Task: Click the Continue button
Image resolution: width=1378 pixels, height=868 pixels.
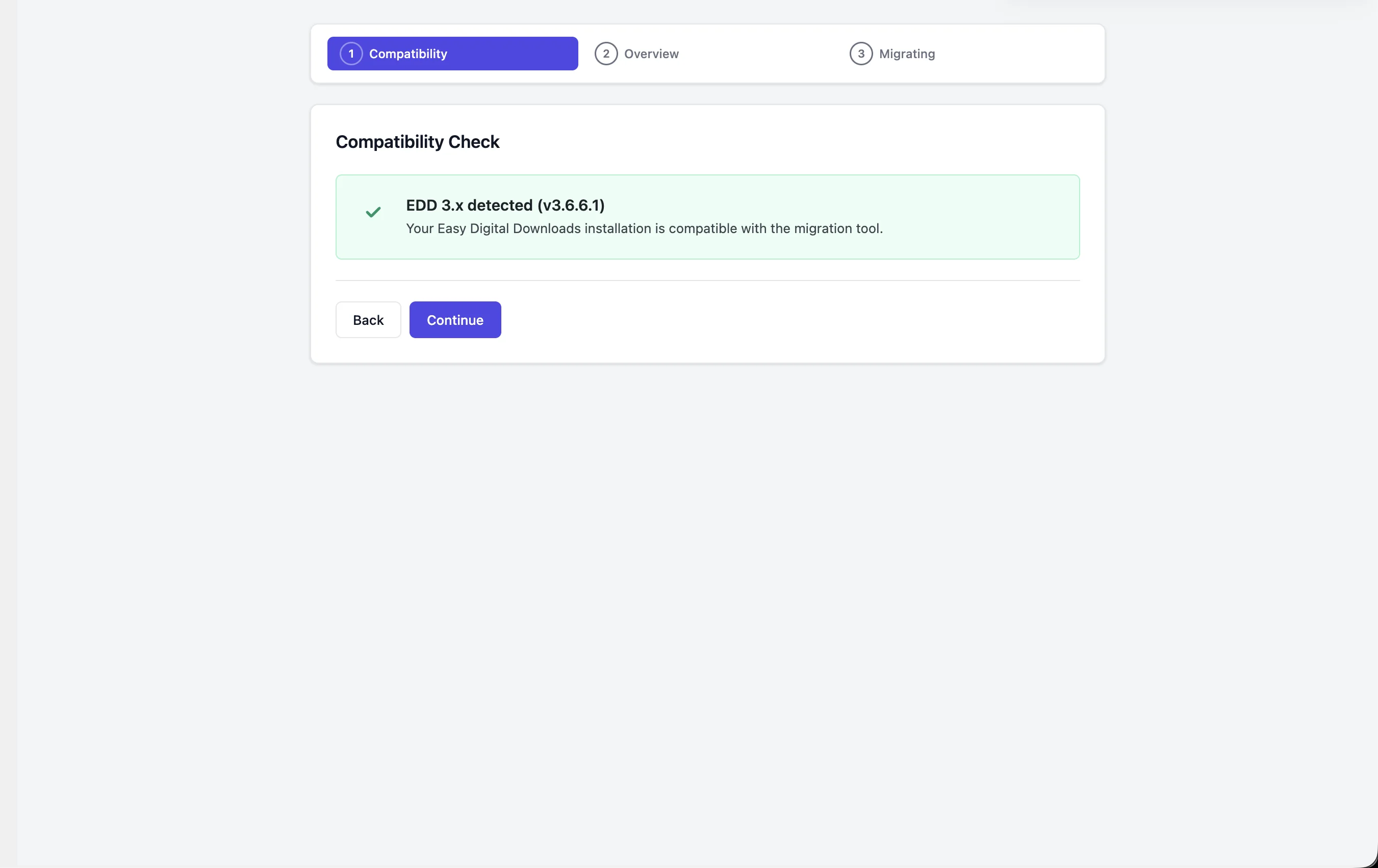Action: [455, 319]
